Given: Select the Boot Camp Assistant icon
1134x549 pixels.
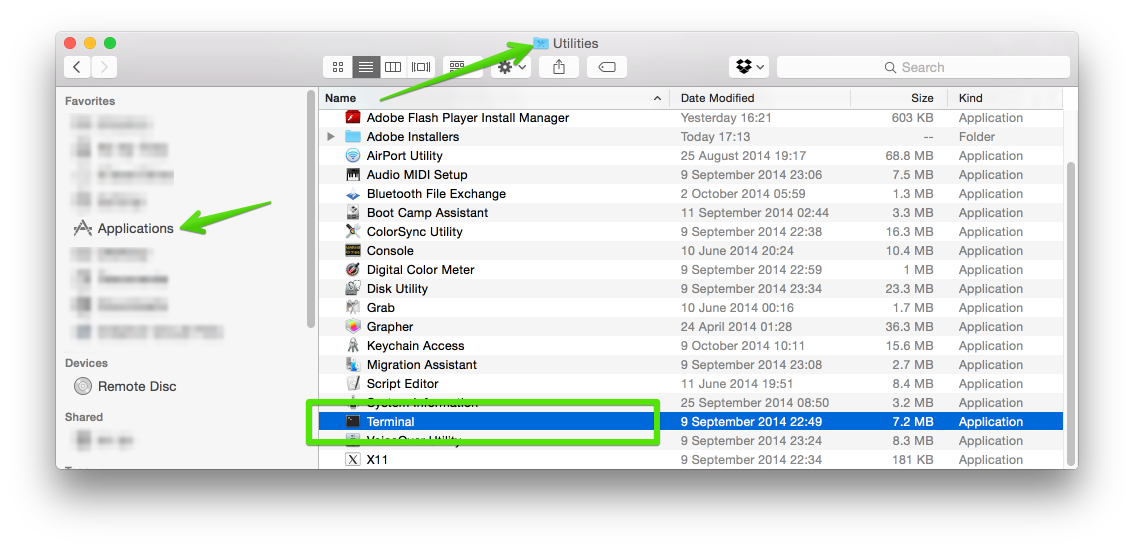Looking at the screenshot, I should (x=353, y=213).
